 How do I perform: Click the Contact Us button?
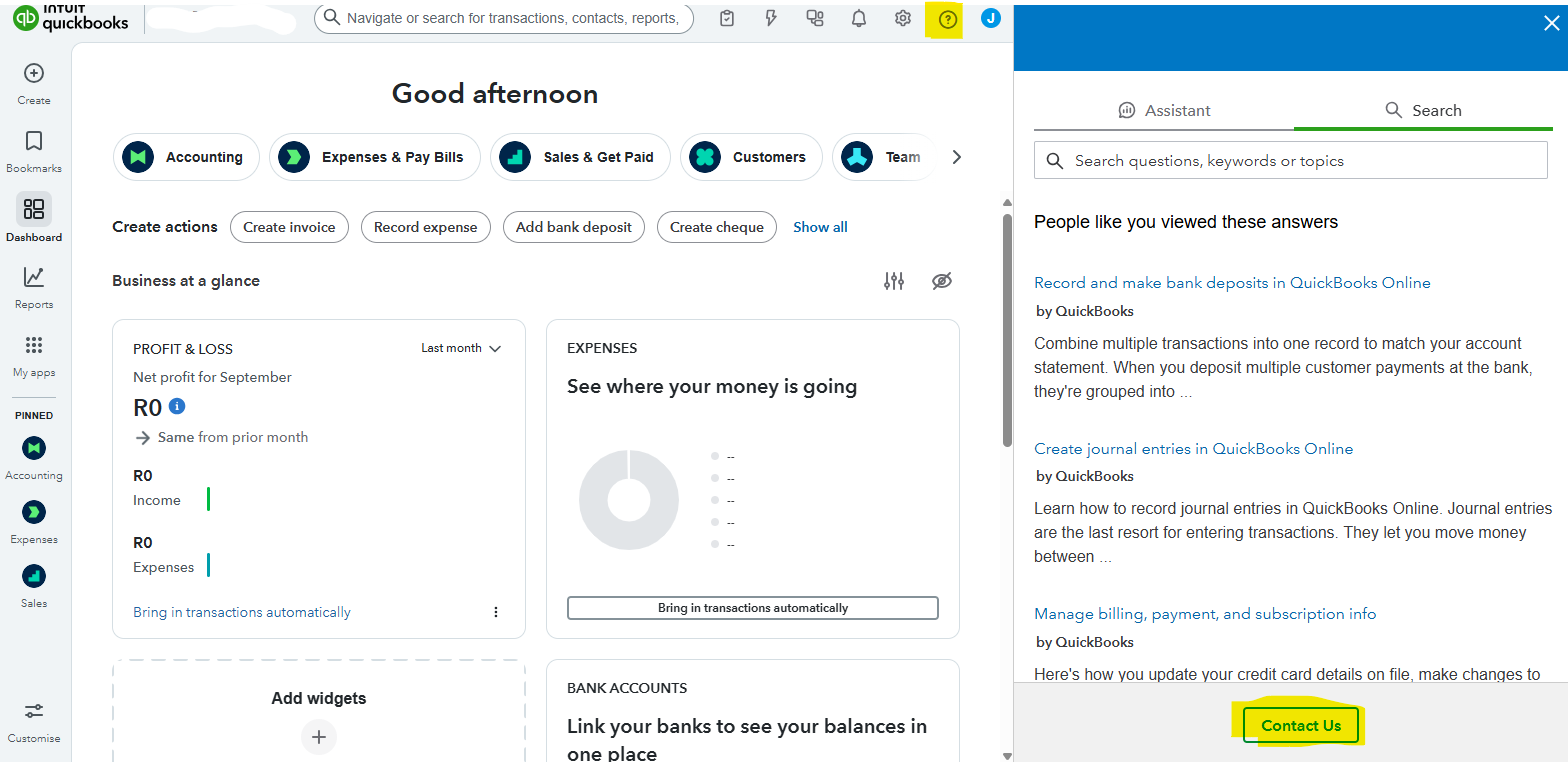coord(1301,725)
